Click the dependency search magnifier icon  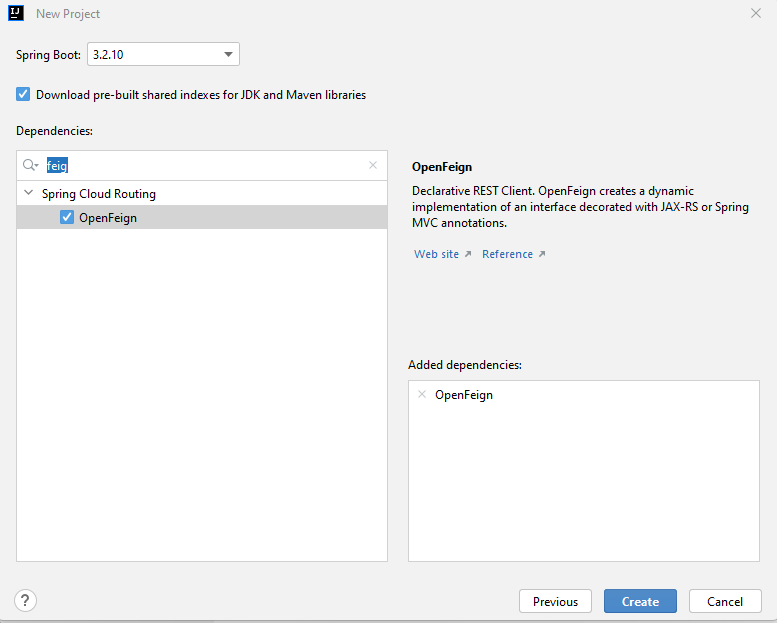coord(30,165)
